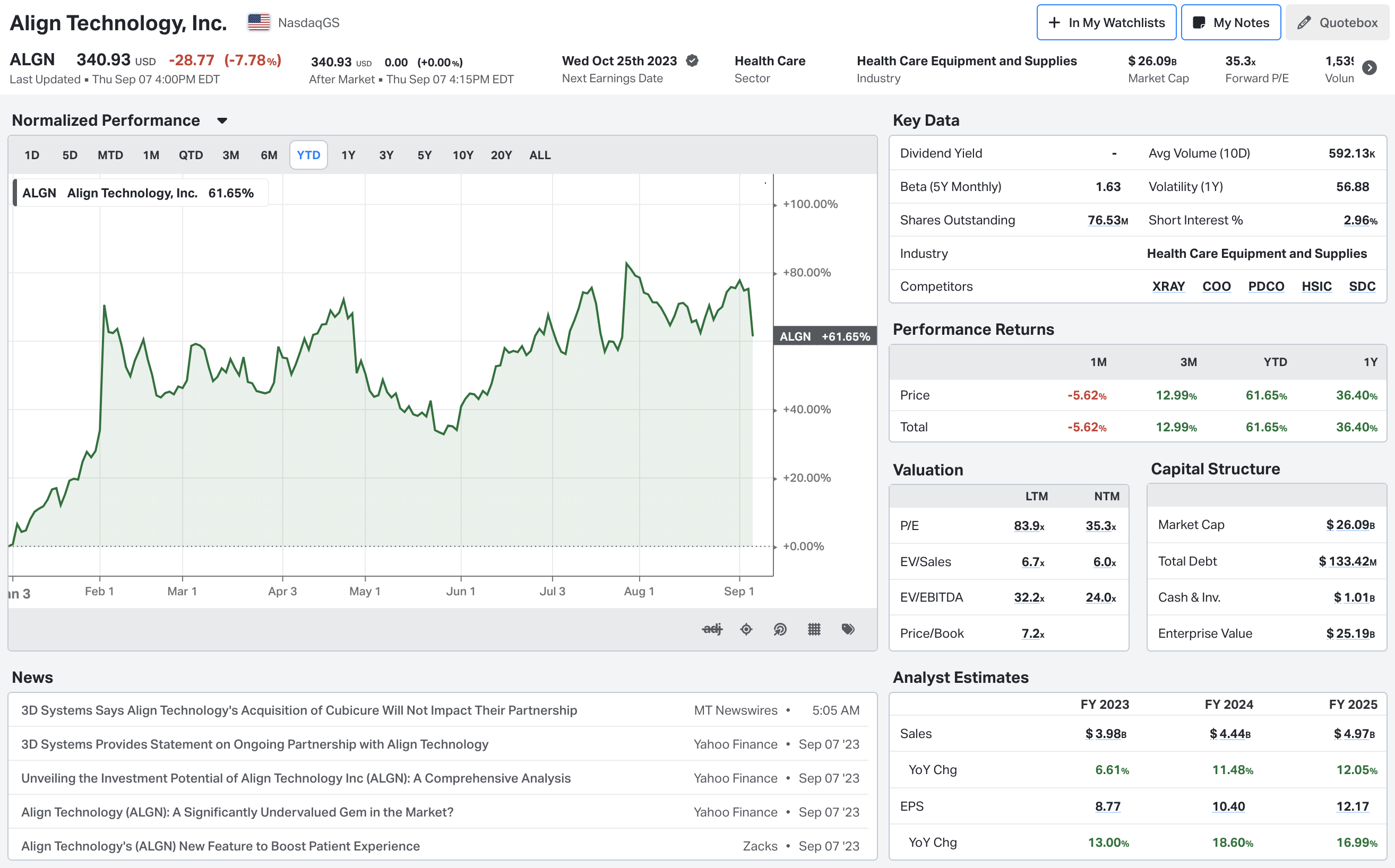
Task: Select the QTD time range
Action: click(191, 155)
